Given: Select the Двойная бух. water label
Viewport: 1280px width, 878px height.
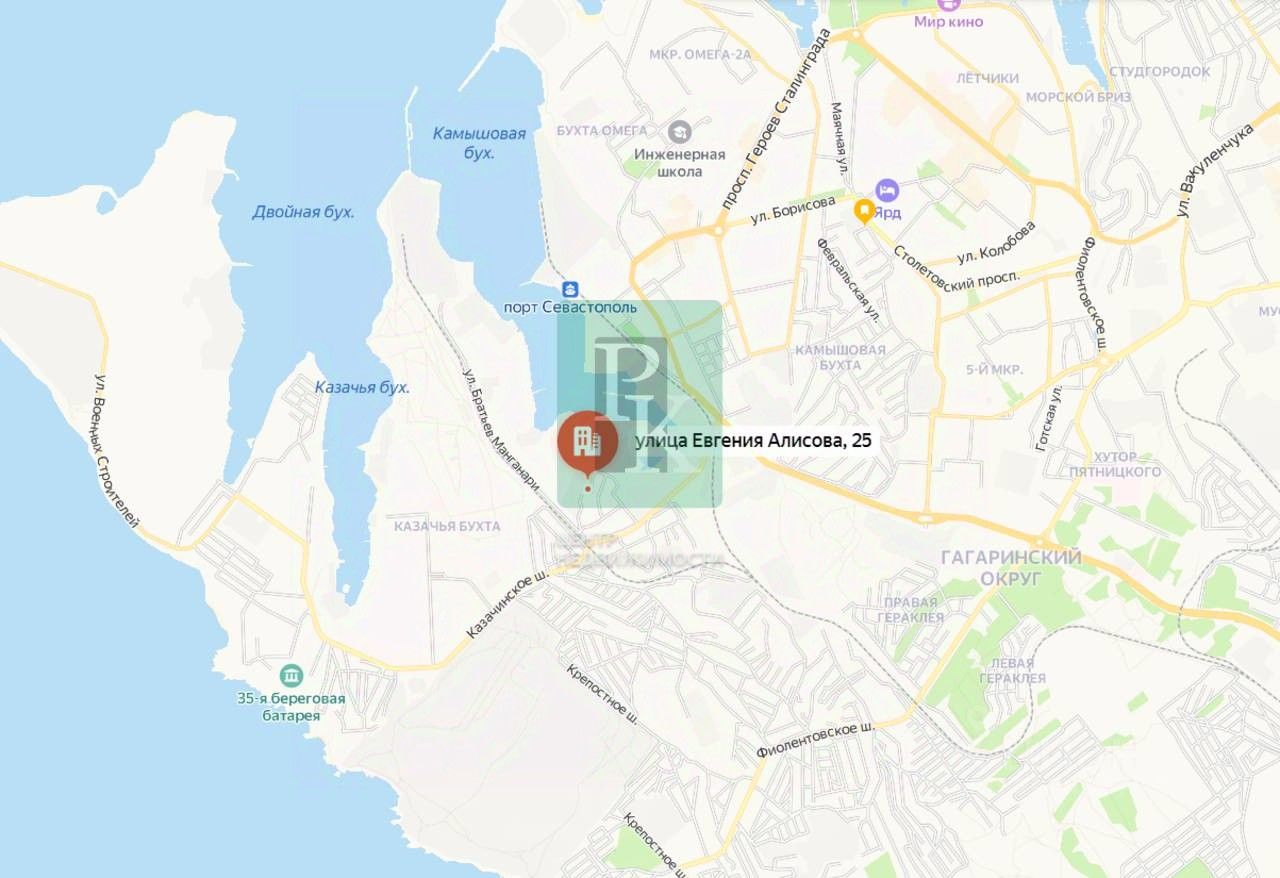Looking at the screenshot, I should (303, 212).
